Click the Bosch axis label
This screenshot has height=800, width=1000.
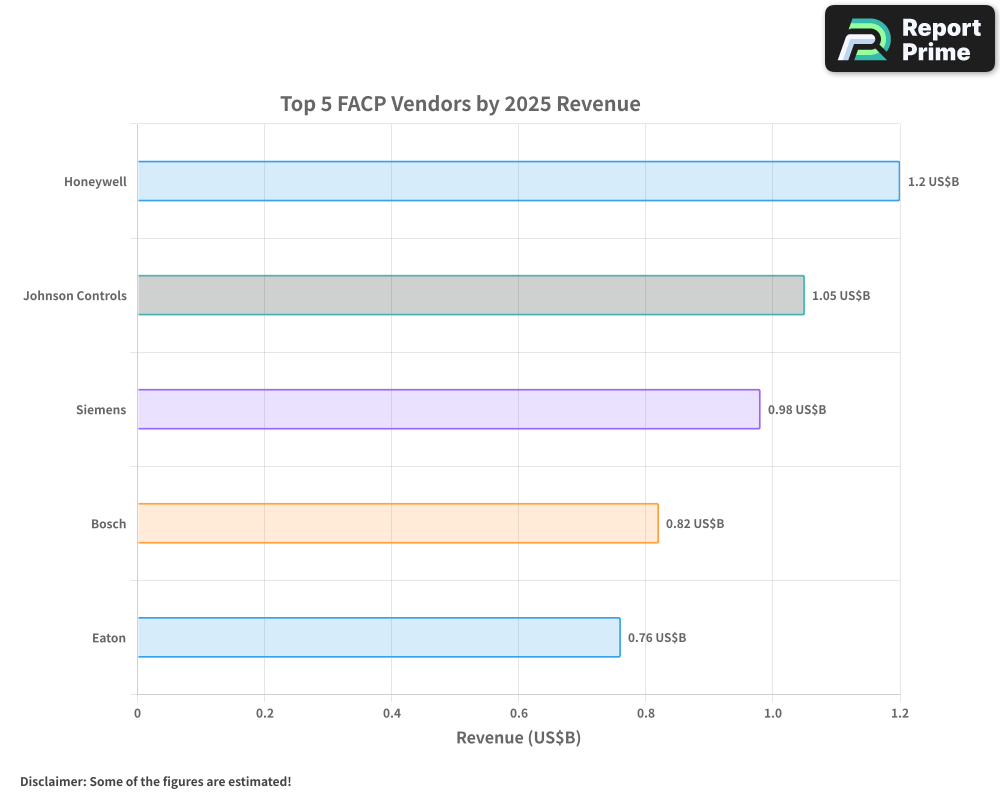[x=108, y=524]
